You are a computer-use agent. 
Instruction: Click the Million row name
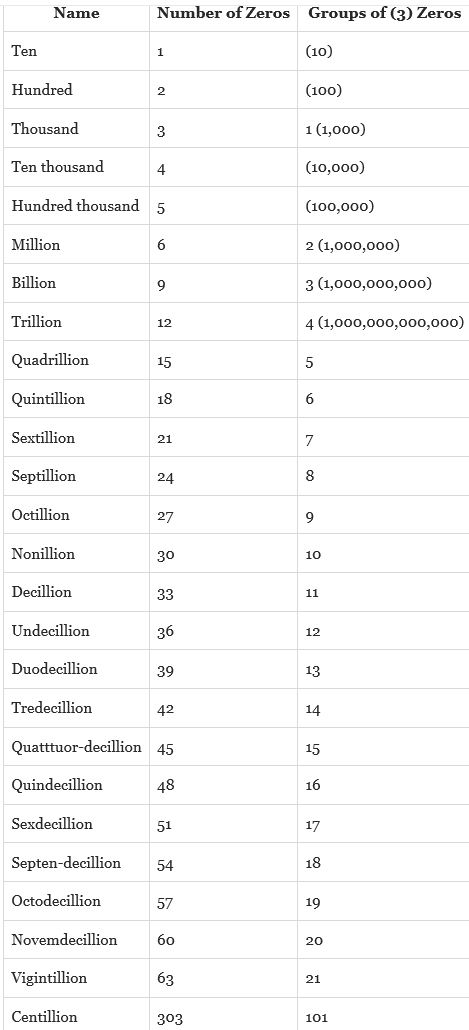(x=35, y=244)
